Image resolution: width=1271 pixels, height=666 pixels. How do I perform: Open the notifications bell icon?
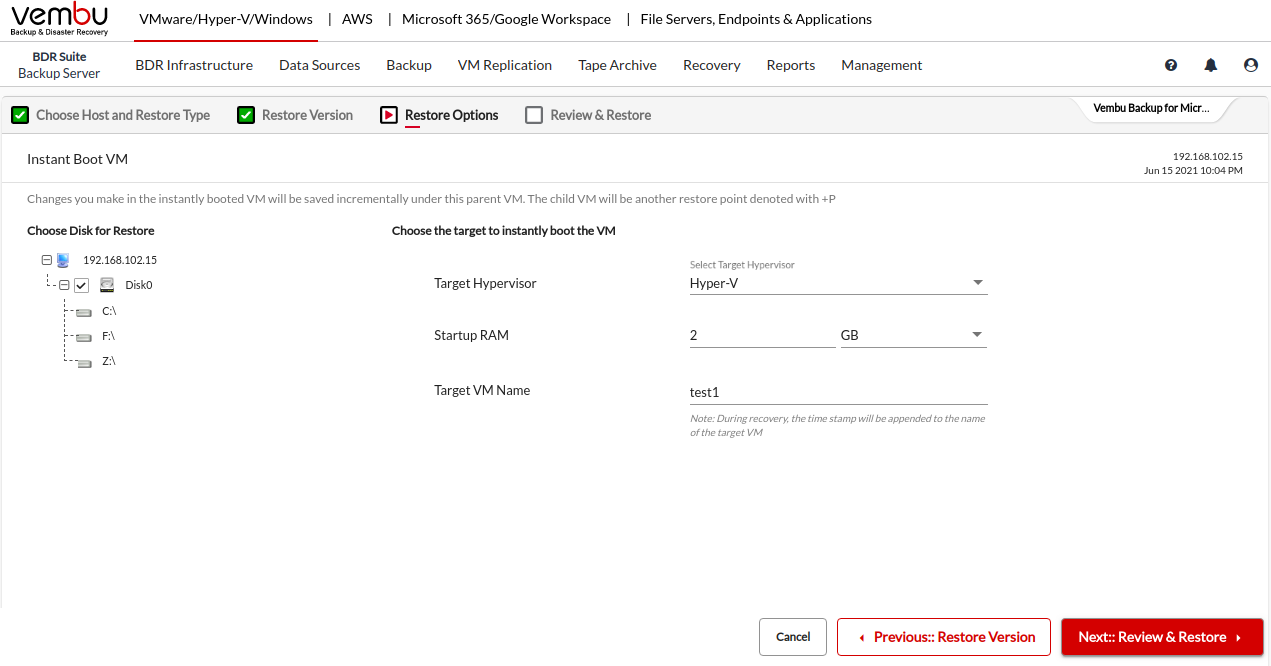(1211, 65)
